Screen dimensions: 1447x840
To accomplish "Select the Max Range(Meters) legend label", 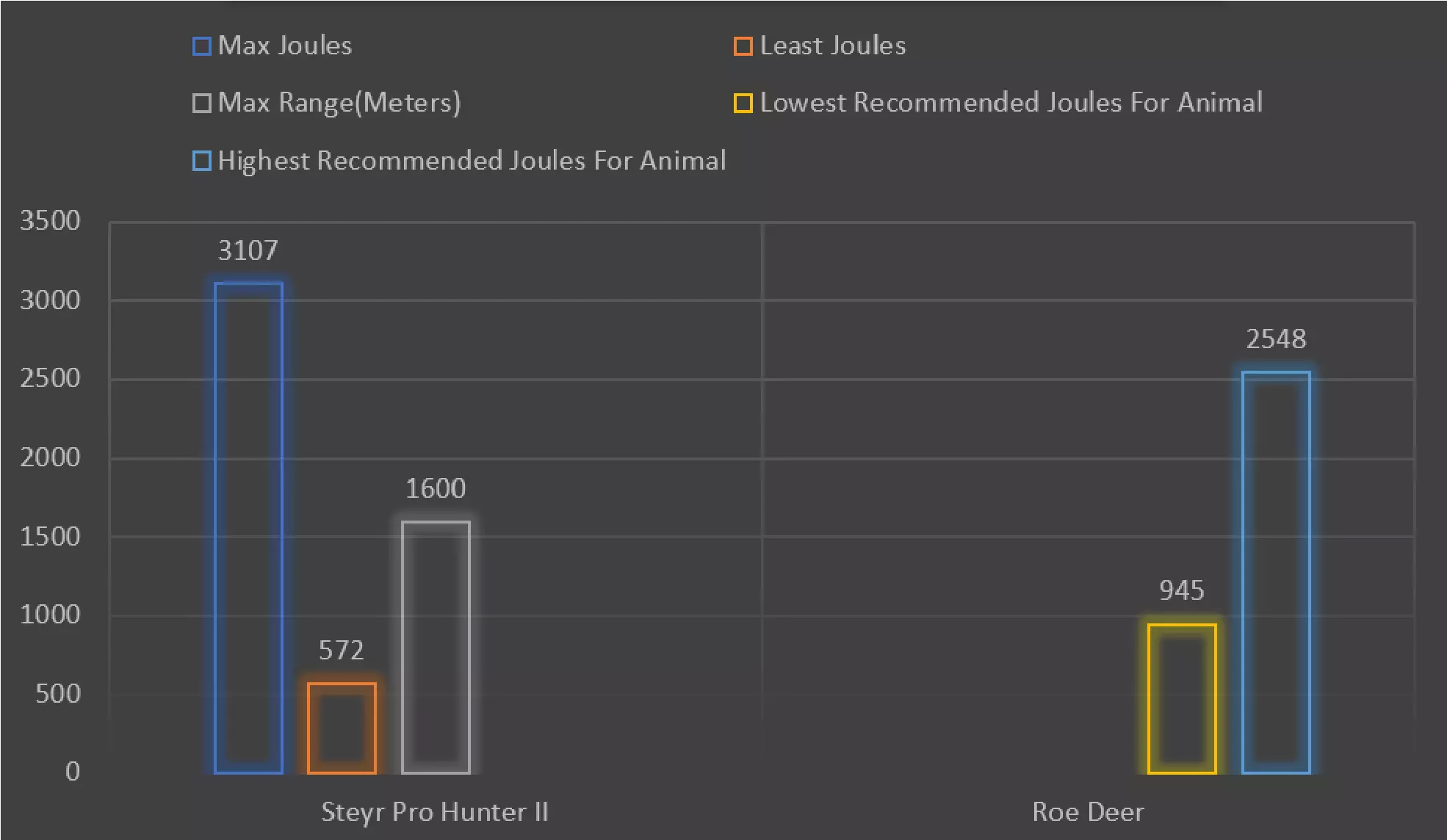I will pos(339,103).
